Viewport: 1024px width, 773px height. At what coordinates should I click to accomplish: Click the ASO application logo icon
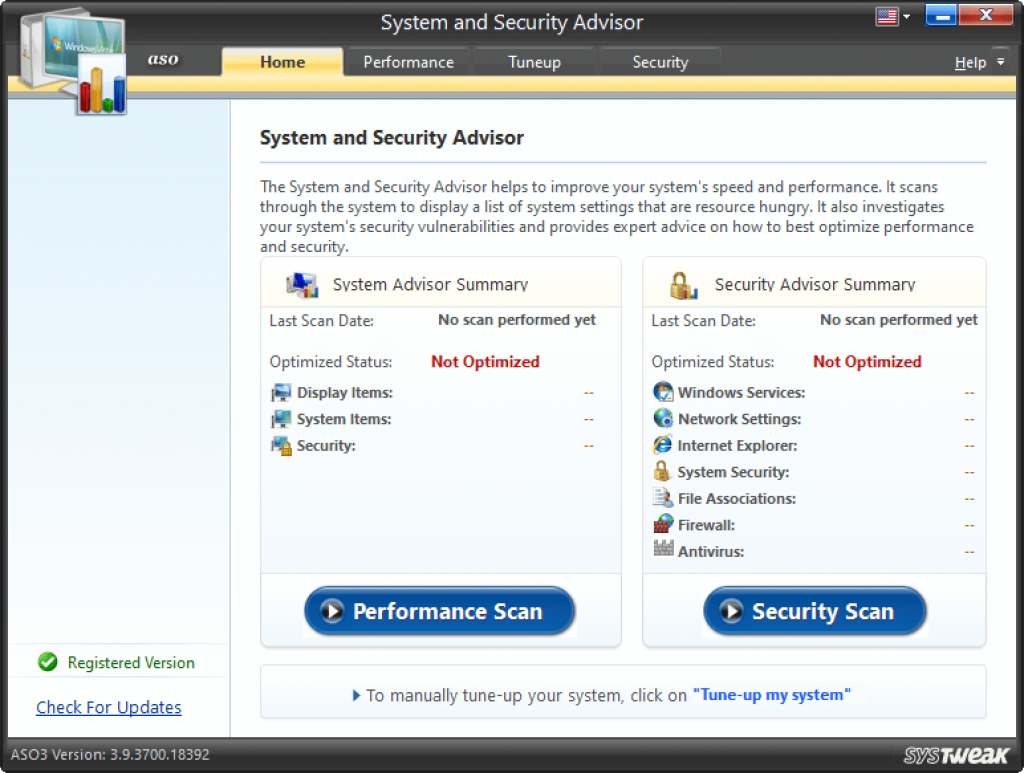click(74, 61)
